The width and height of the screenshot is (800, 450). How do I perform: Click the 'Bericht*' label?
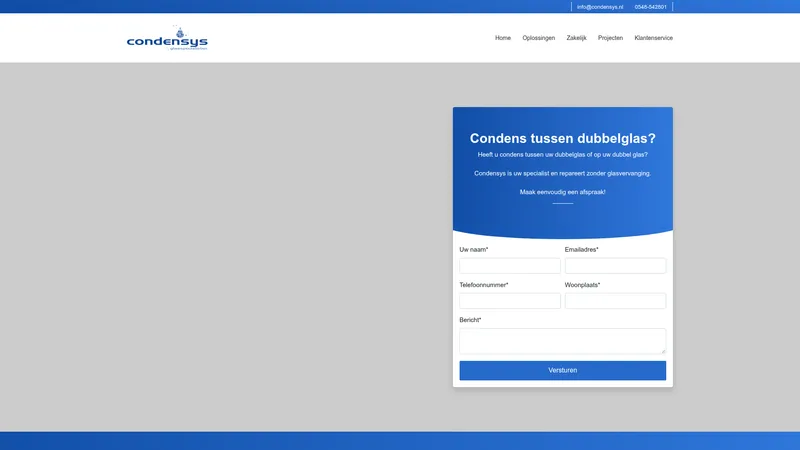(x=470, y=320)
